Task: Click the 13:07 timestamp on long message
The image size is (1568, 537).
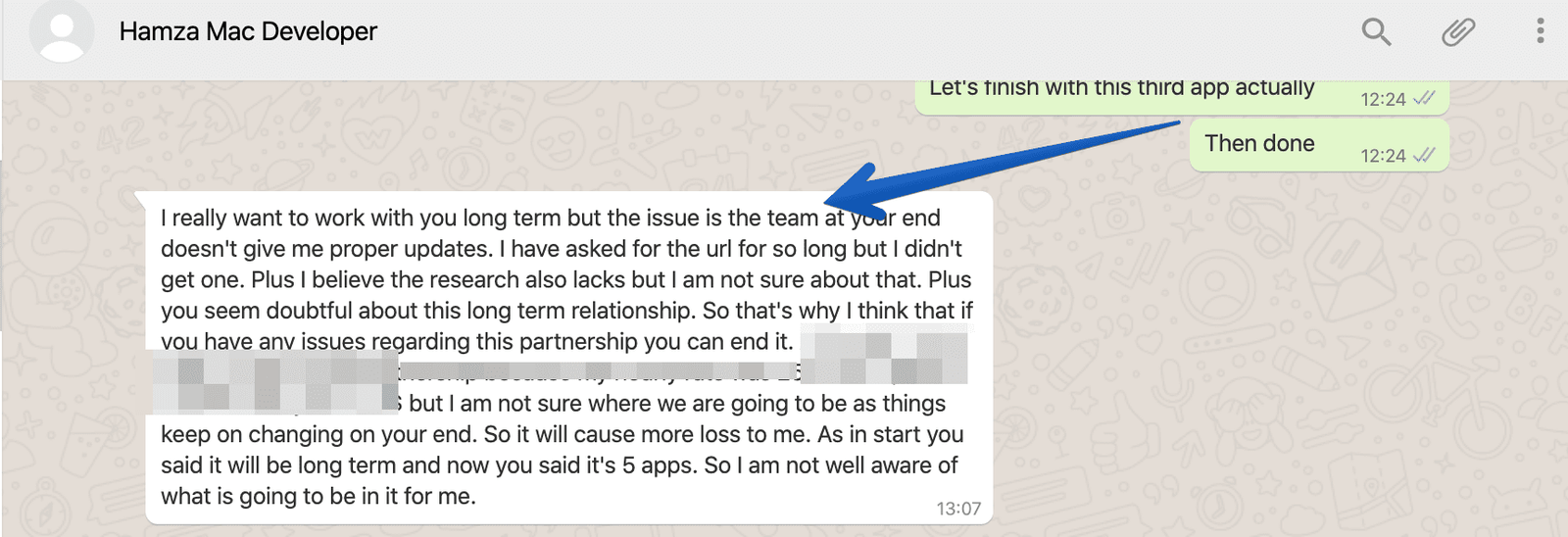Action: tap(958, 509)
